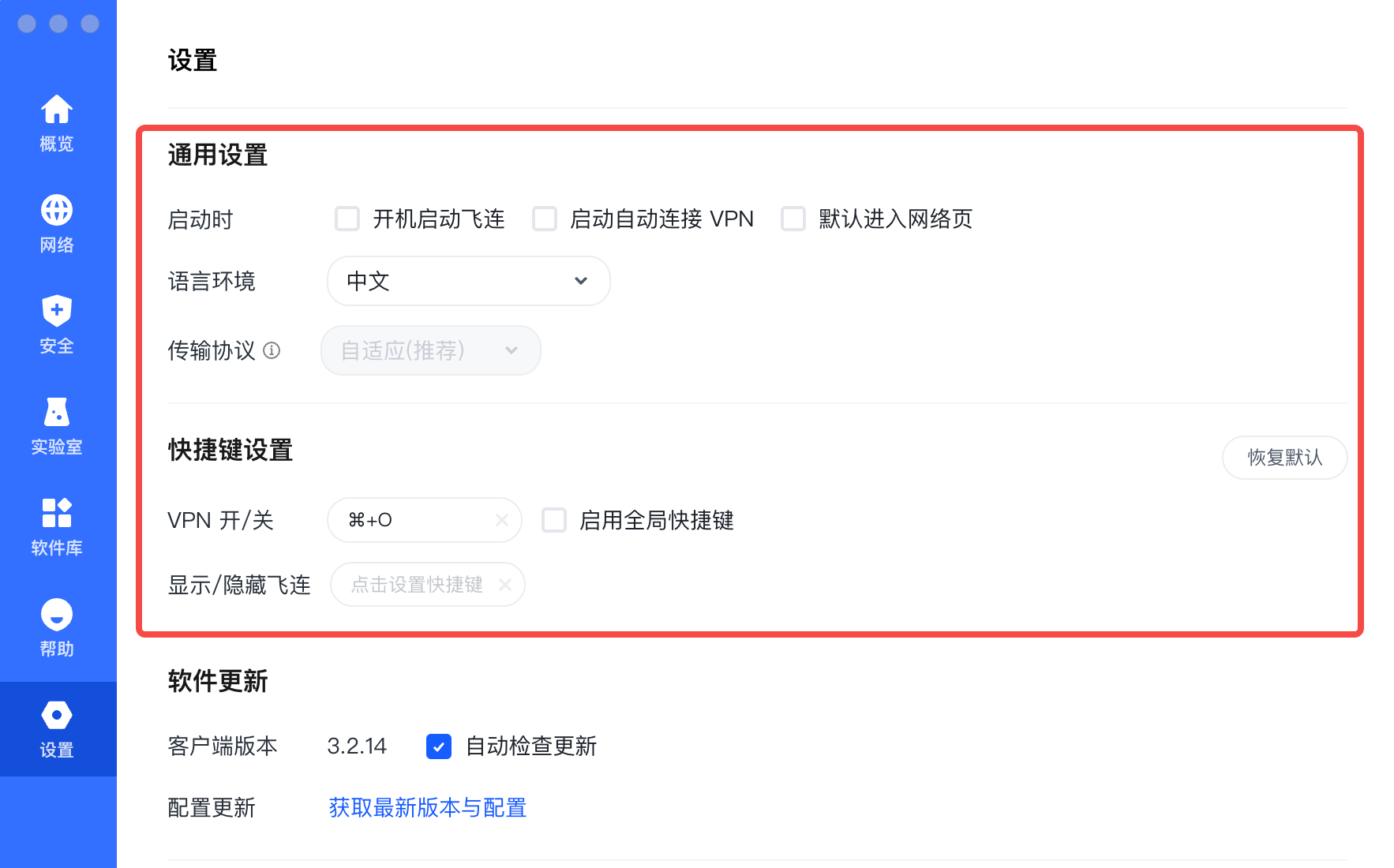Screen dimensions: 1394x868
Task: Open the 概览 home icon in sidebar
Action: pos(57,110)
